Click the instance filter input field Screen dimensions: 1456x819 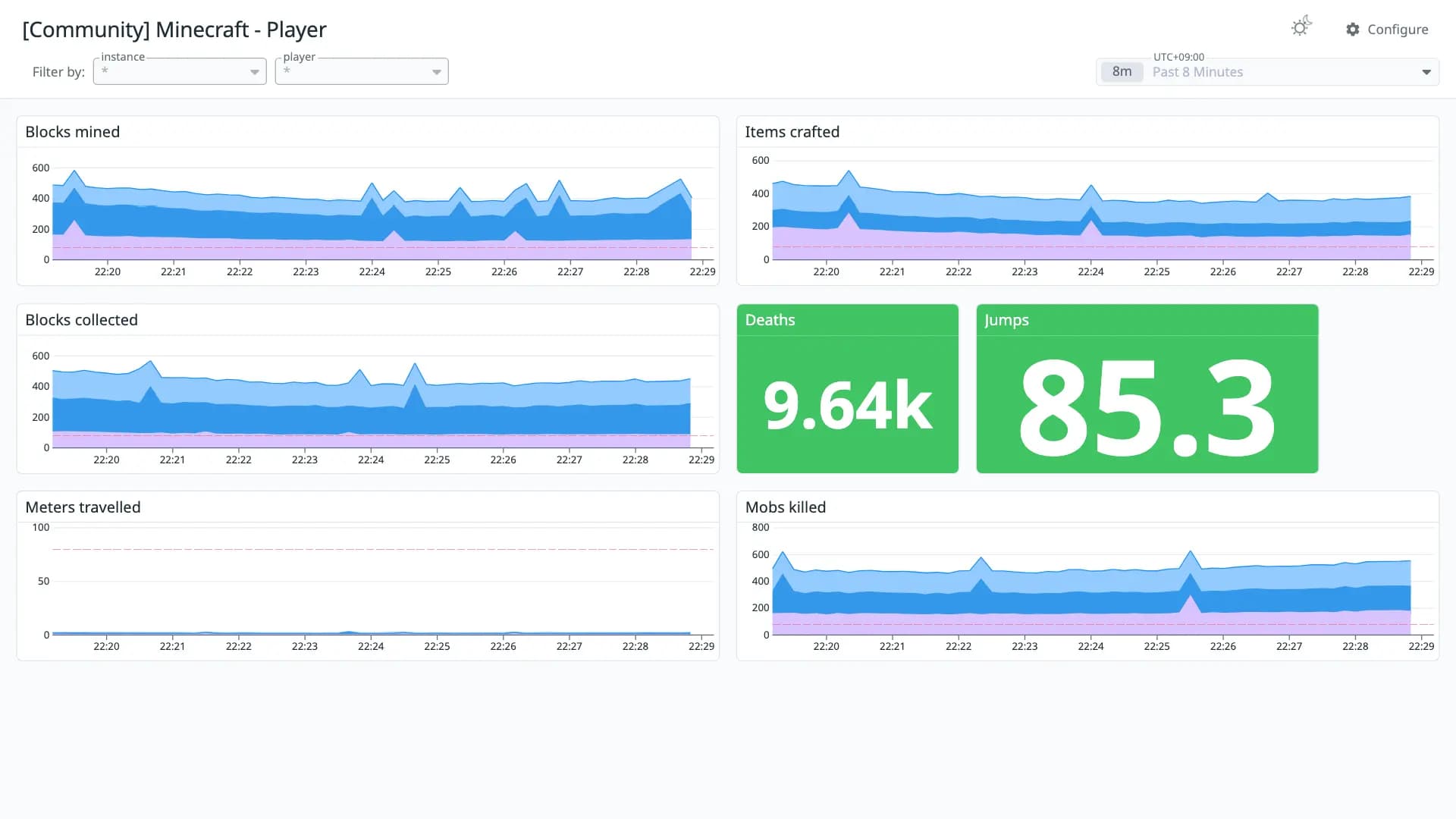[x=180, y=72]
